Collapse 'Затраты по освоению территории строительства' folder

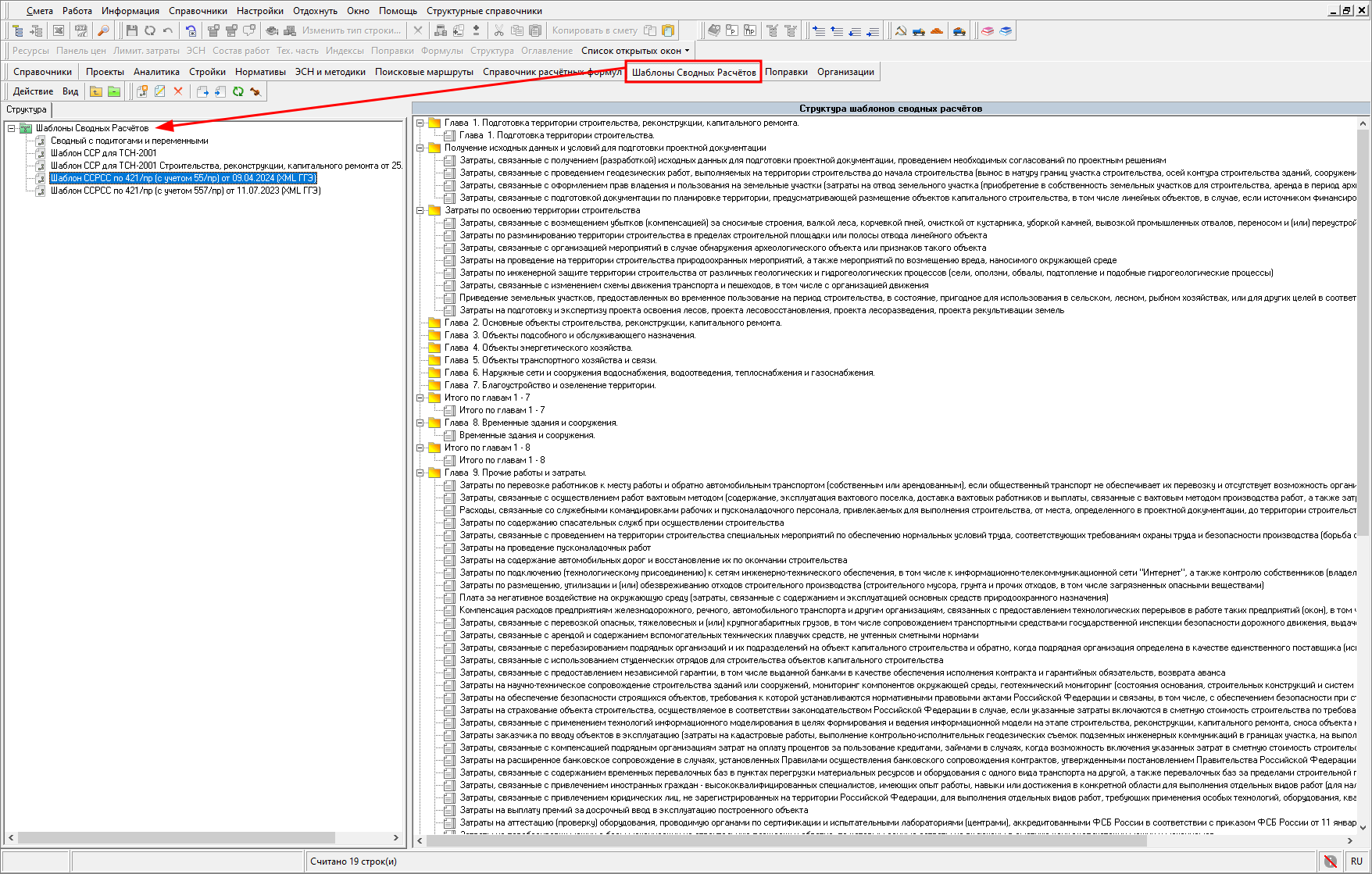pyautogui.click(x=420, y=210)
